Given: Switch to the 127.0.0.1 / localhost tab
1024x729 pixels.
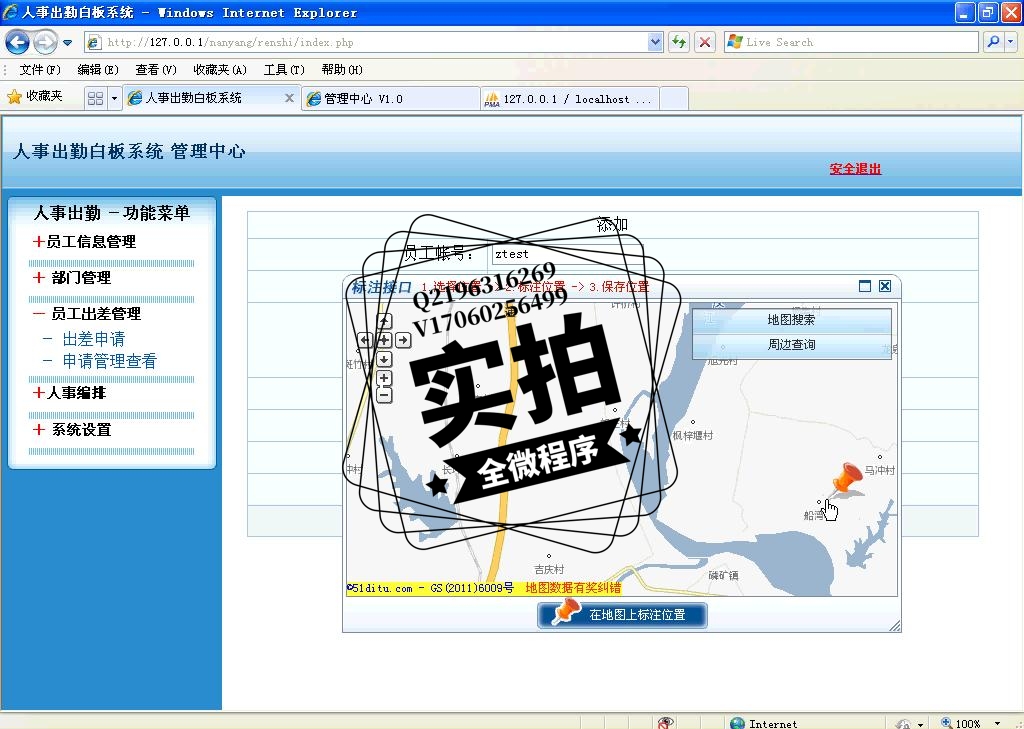Looking at the screenshot, I should tap(570, 99).
